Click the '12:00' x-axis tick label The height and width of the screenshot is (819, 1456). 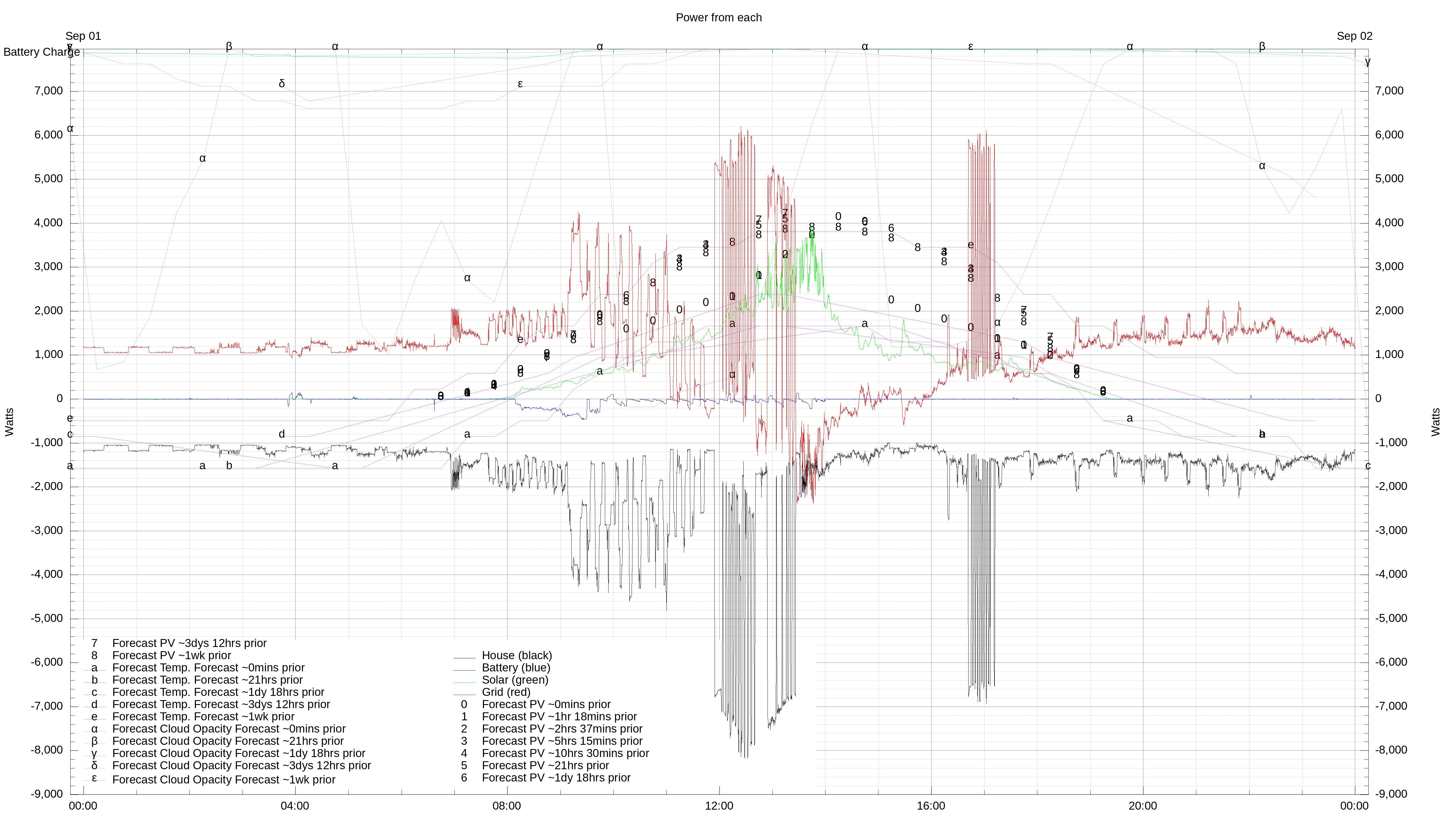[719, 806]
